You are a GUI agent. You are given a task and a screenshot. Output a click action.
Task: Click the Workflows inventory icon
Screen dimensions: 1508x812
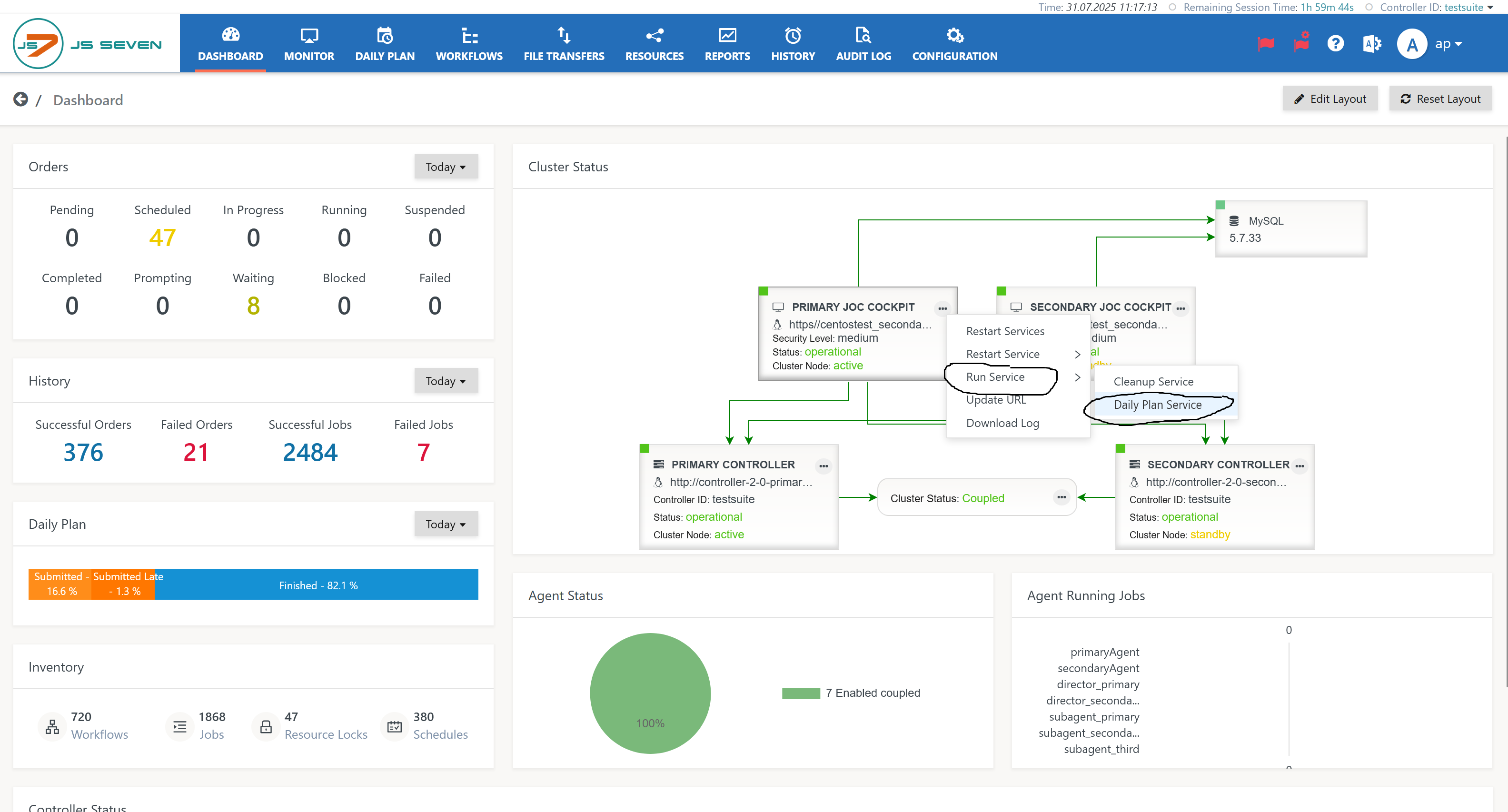pos(52,726)
